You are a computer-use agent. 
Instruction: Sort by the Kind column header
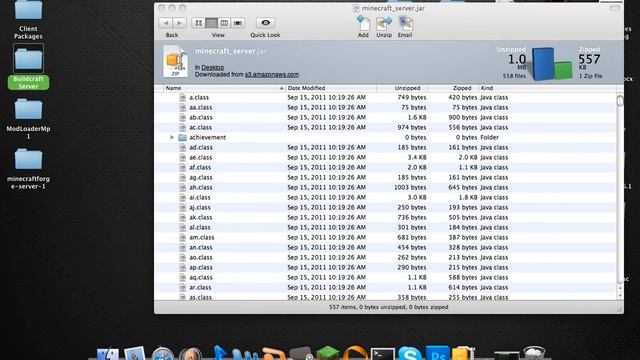pyautogui.click(x=547, y=88)
